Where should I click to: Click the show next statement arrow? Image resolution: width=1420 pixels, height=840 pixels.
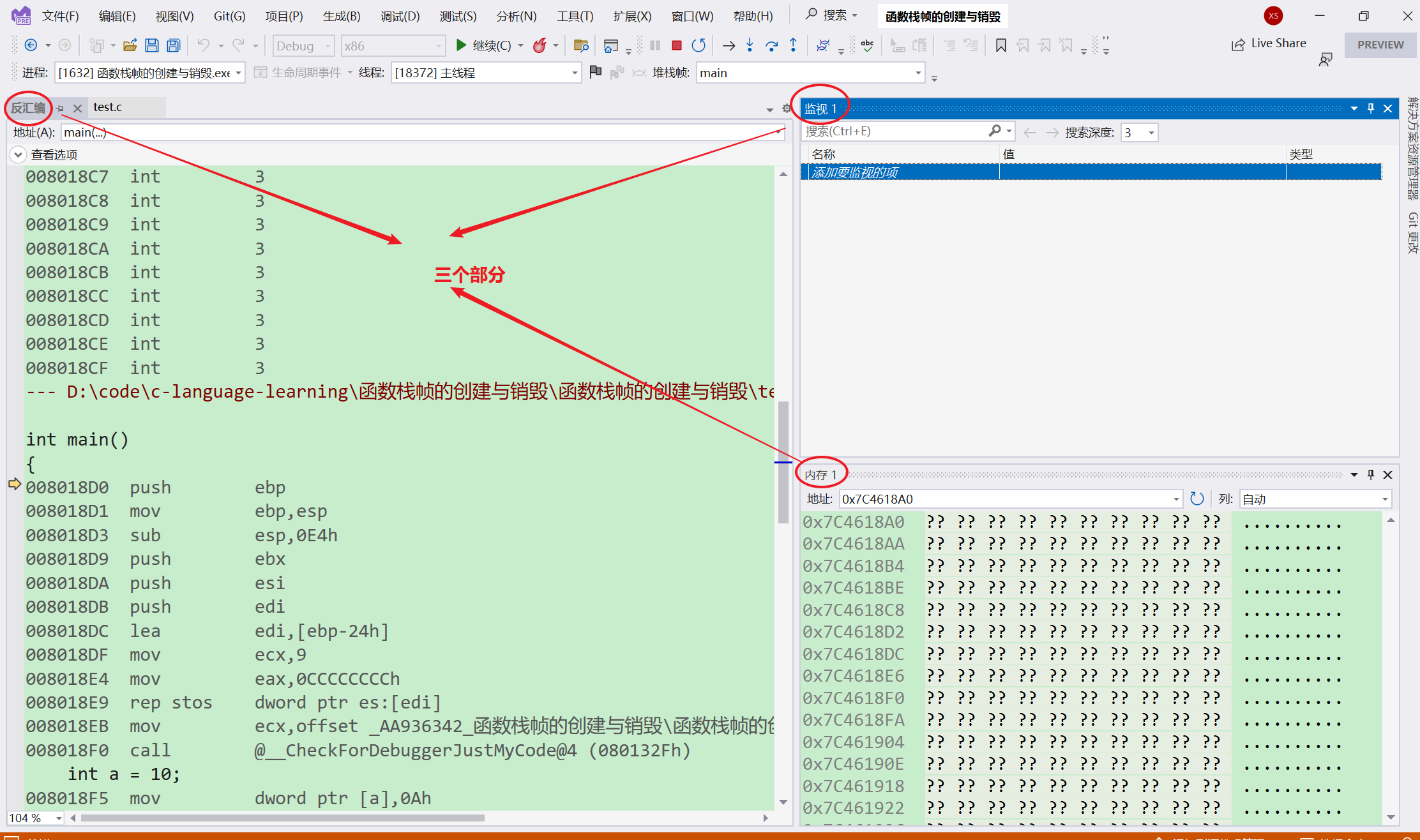(729, 45)
